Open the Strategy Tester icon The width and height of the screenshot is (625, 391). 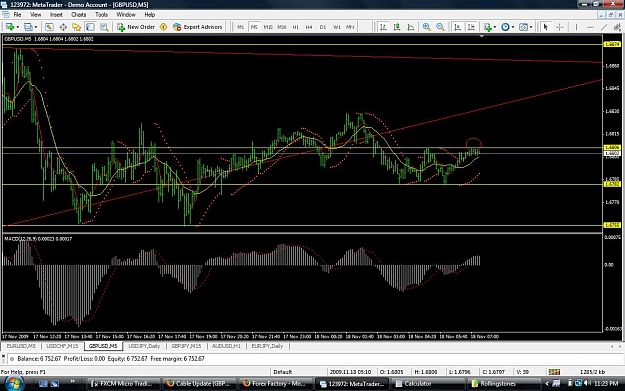point(104,27)
